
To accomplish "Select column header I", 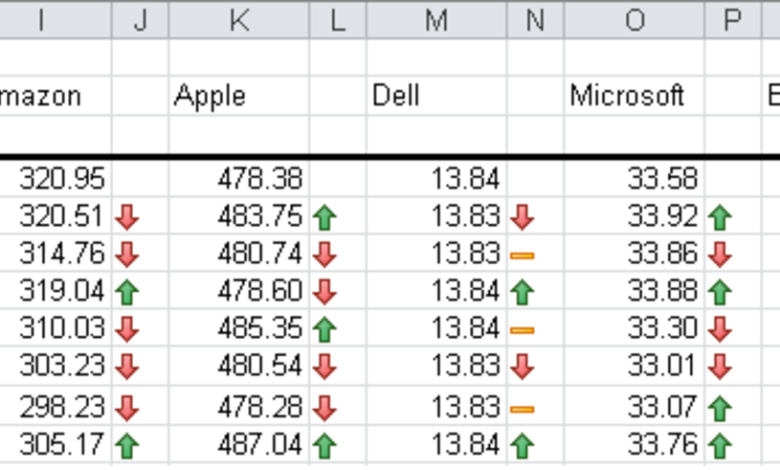I will (55, 20).
